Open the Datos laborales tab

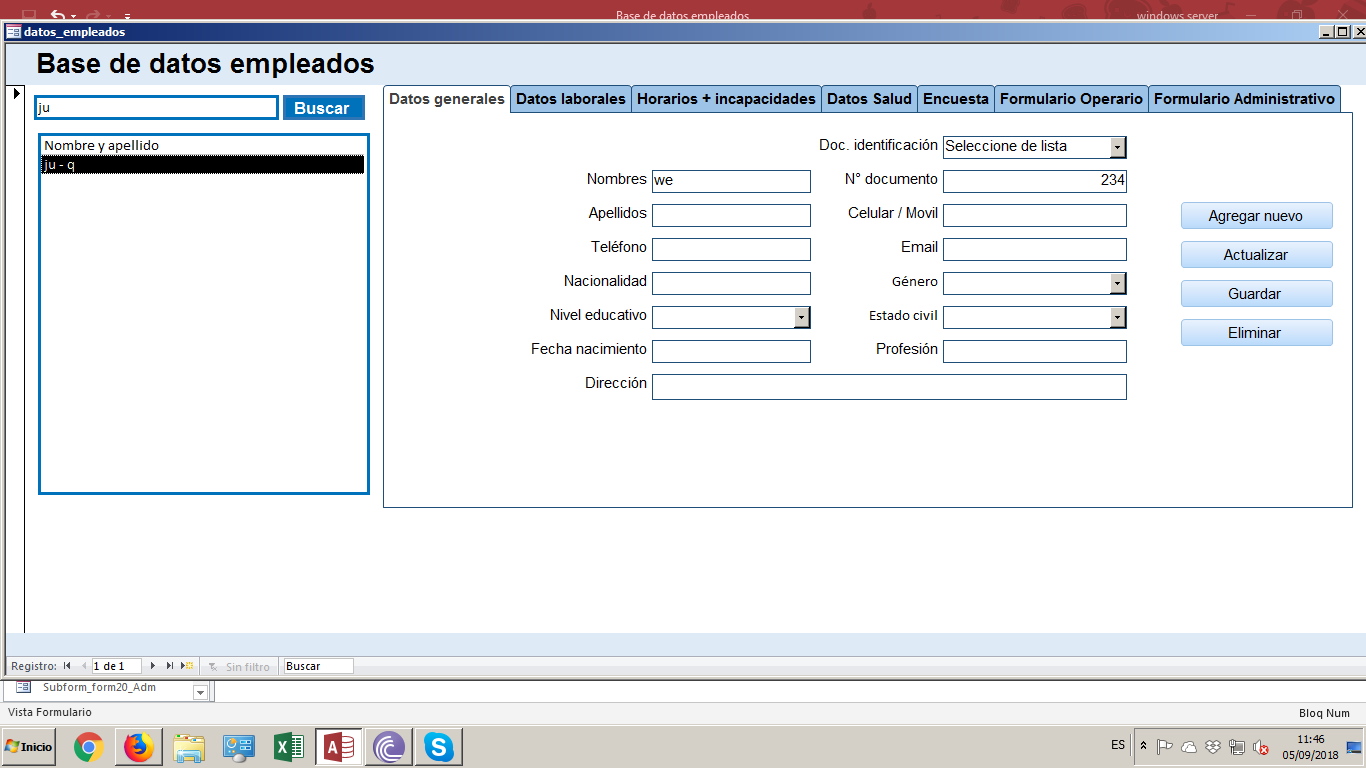tap(571, 99)
